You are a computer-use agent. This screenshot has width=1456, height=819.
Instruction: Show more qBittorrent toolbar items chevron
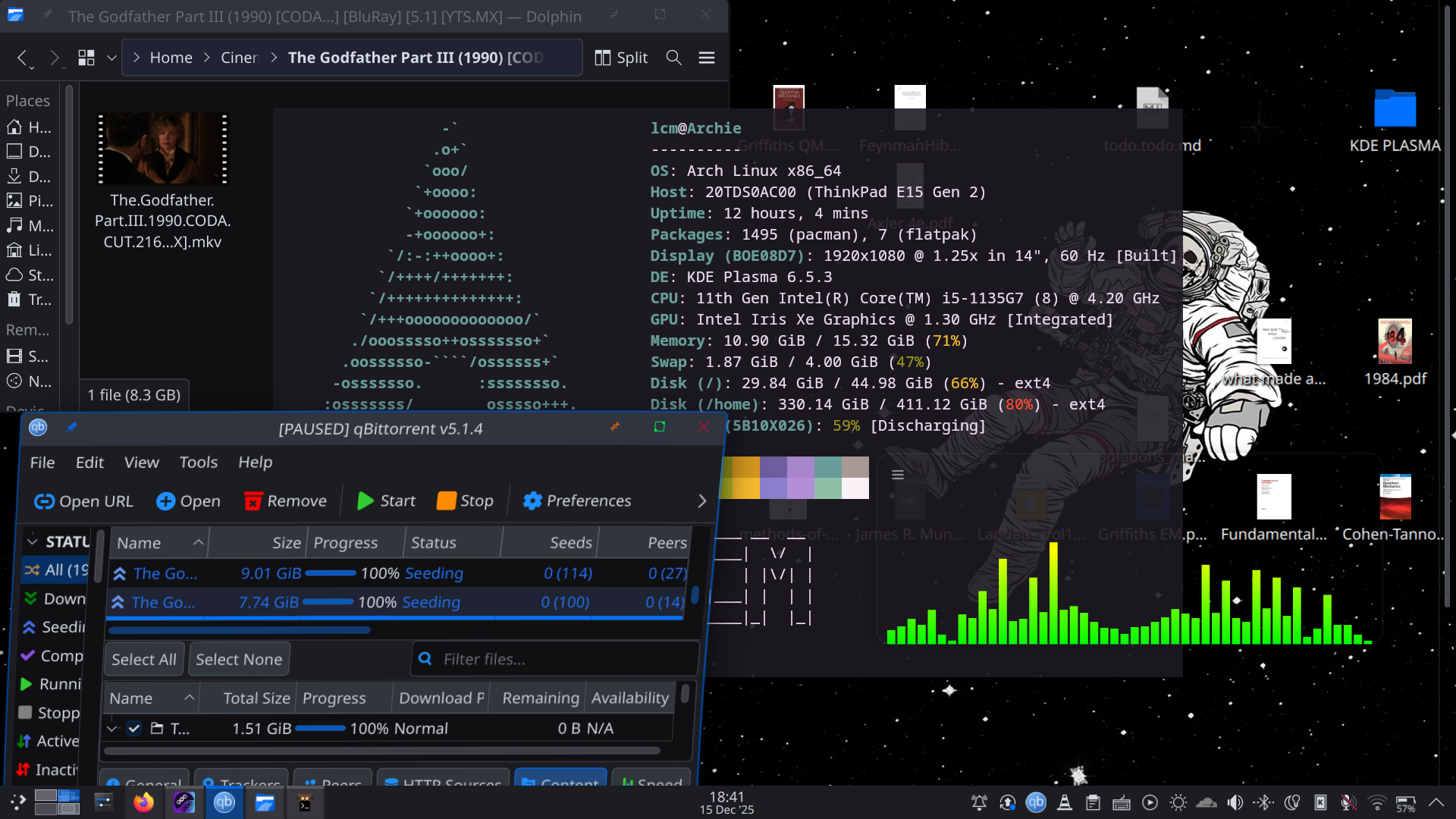[x=701, y=501]
